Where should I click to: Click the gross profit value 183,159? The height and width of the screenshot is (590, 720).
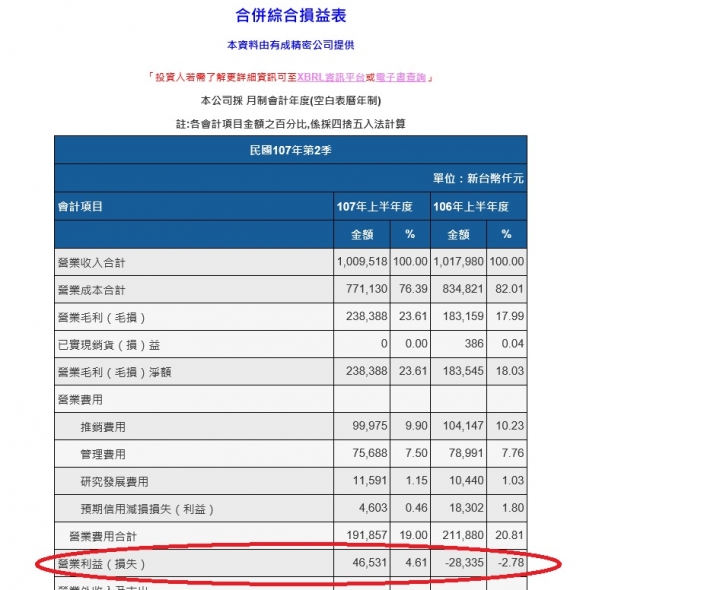point(463,316)
